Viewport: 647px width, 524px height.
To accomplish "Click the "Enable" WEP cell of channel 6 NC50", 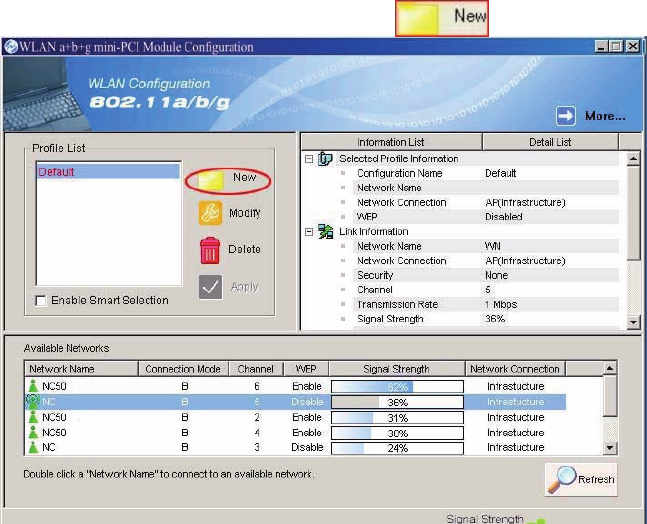I will tap(307, 386).
